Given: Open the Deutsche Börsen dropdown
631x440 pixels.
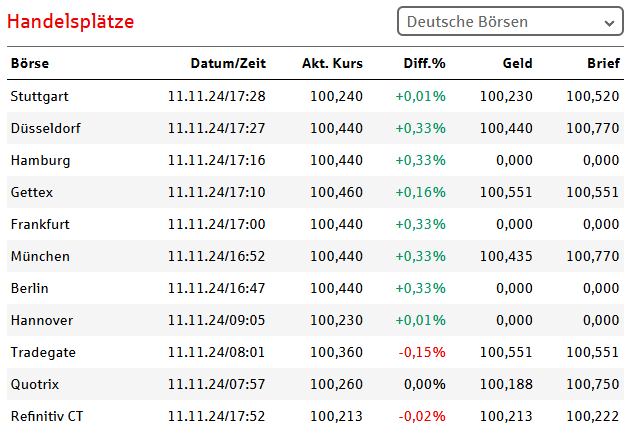Looking at the screenshot, I should [x=510, y=21].
